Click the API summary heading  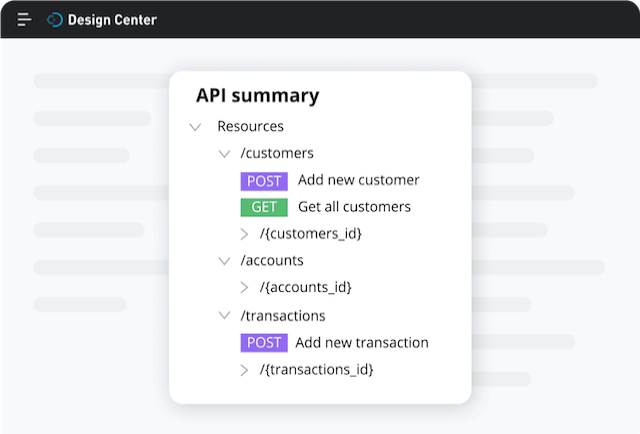tap(258, 96)
